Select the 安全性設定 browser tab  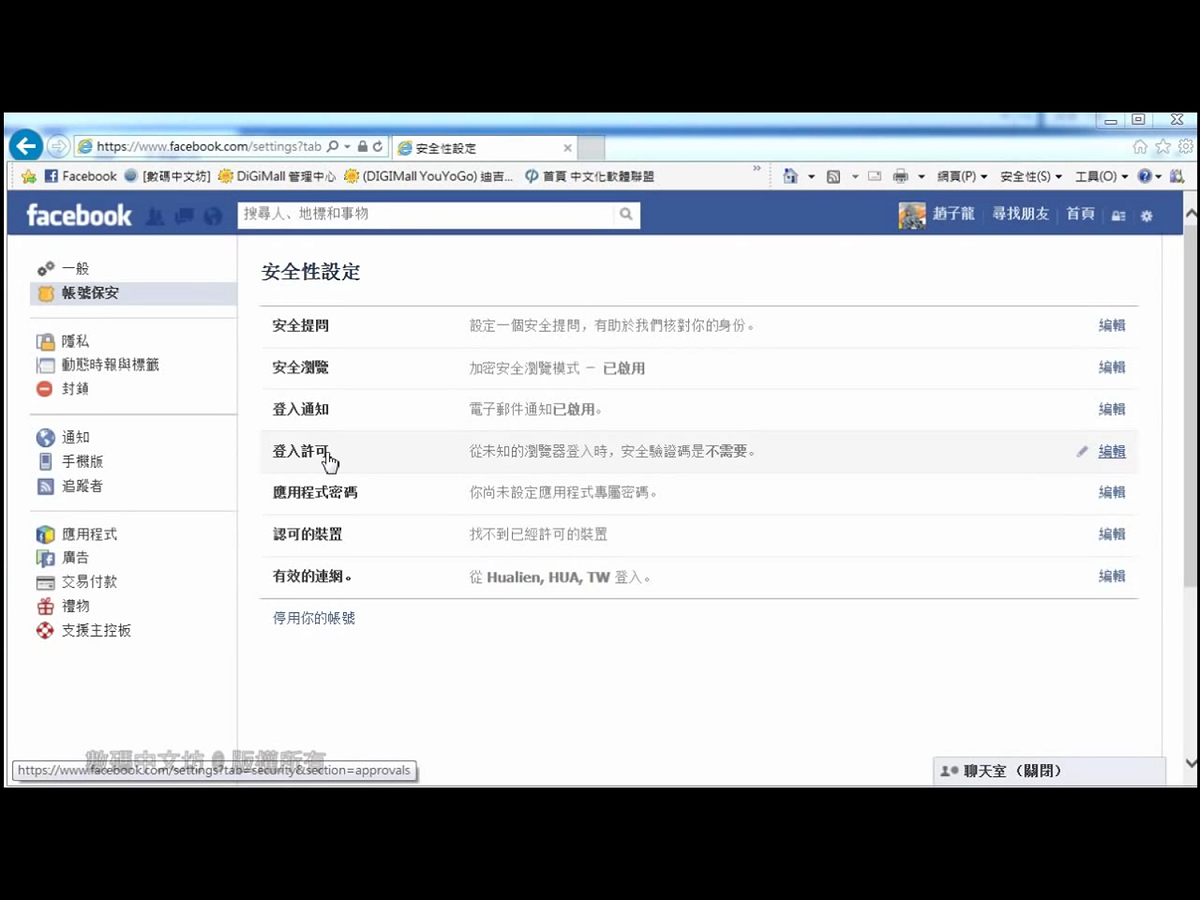[484, 148]
